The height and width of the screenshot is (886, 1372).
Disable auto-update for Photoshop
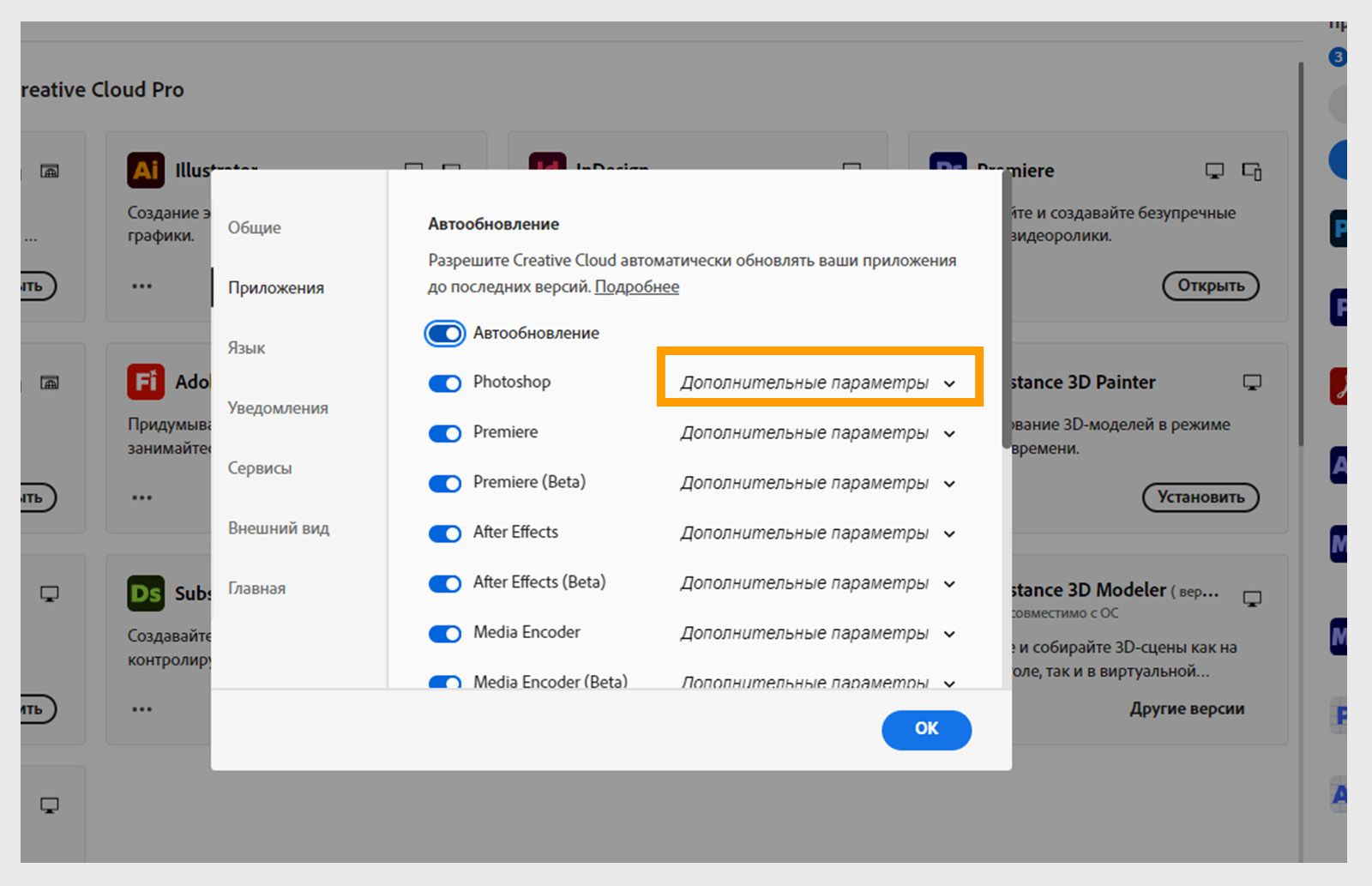click(445, 383)
